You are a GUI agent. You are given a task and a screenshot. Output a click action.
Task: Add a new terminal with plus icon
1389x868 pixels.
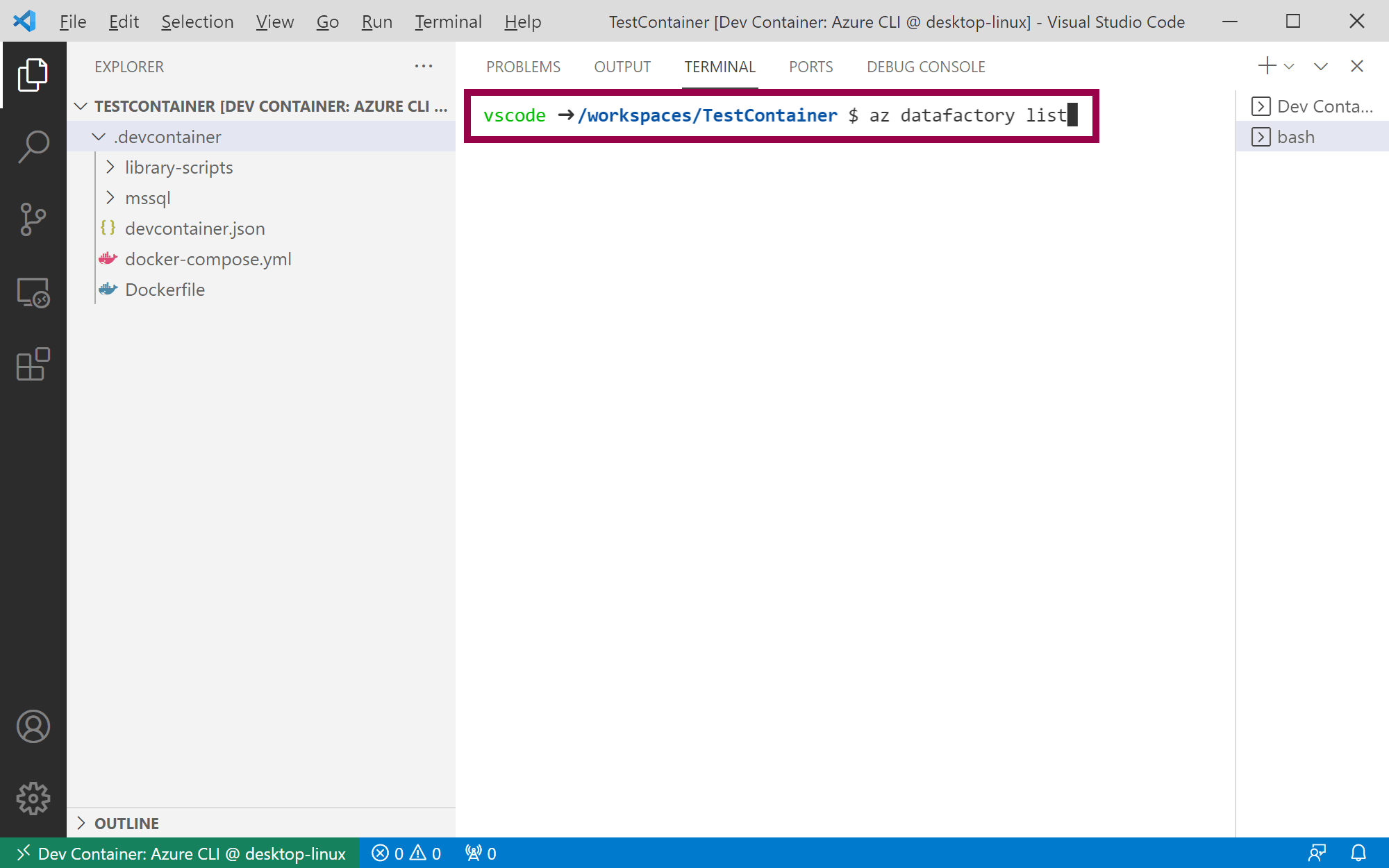pyautogui.click(x=1267, y=66)
